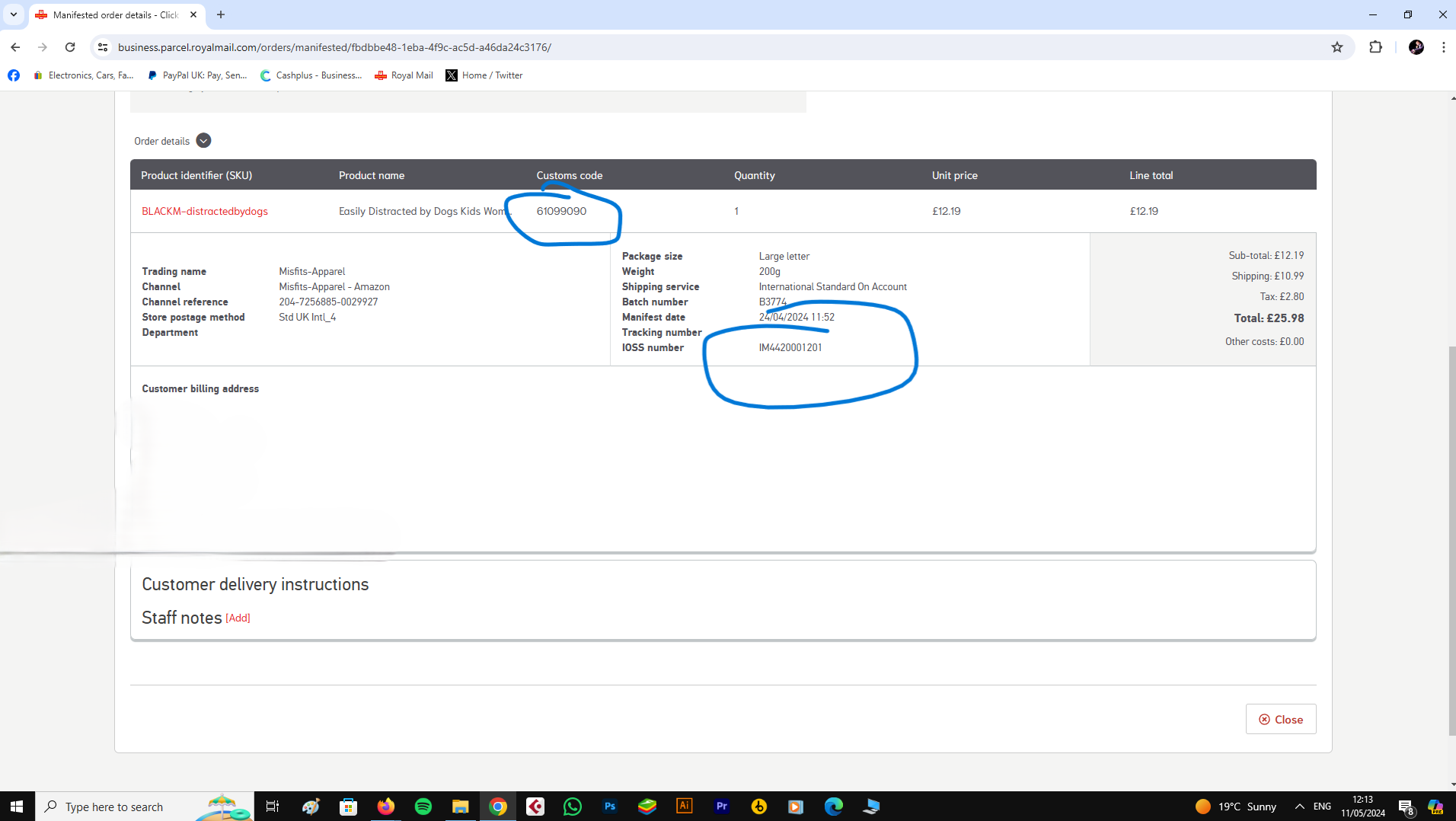
Task: Launch Premiere Pro from the taskbar
Action: coord(722,807)
